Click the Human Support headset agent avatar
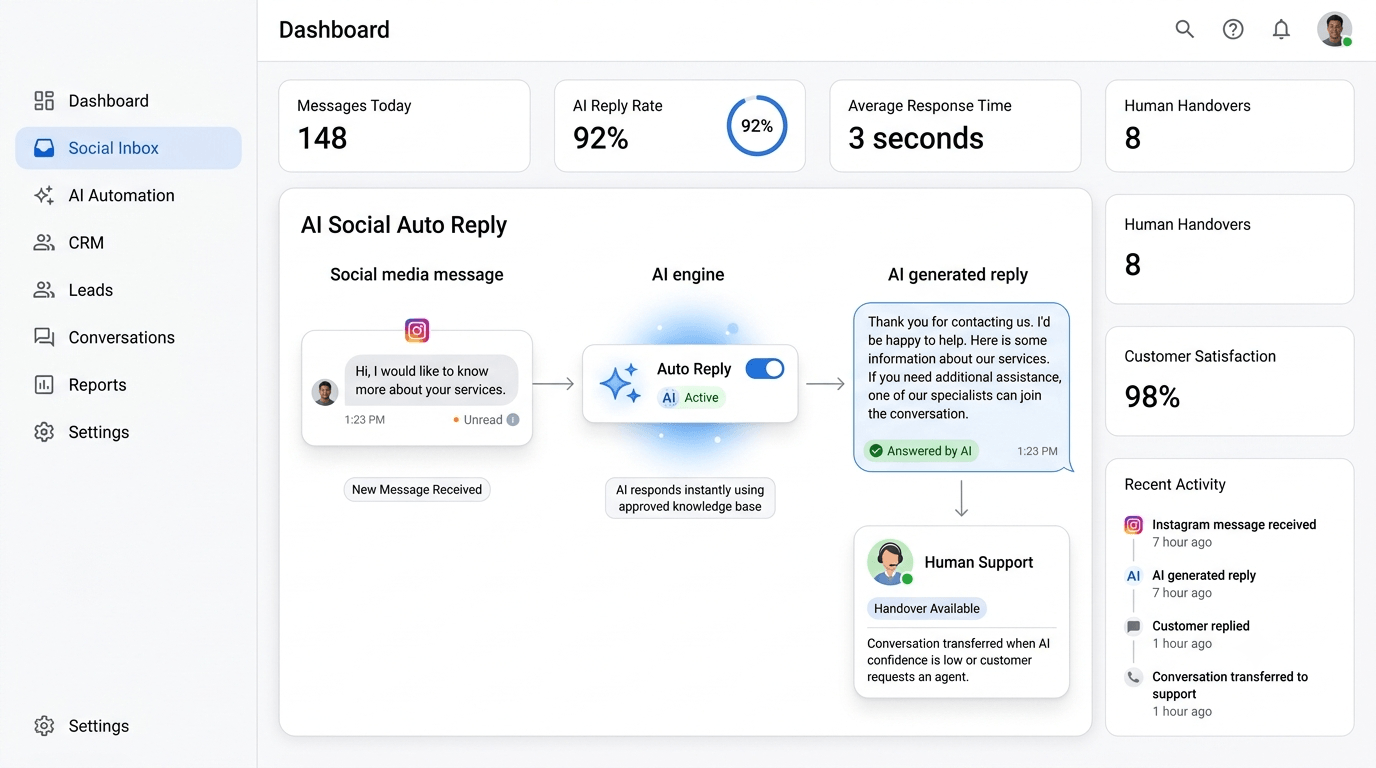Viewport: 1376px width, 768px height. [x=890, y=562]
